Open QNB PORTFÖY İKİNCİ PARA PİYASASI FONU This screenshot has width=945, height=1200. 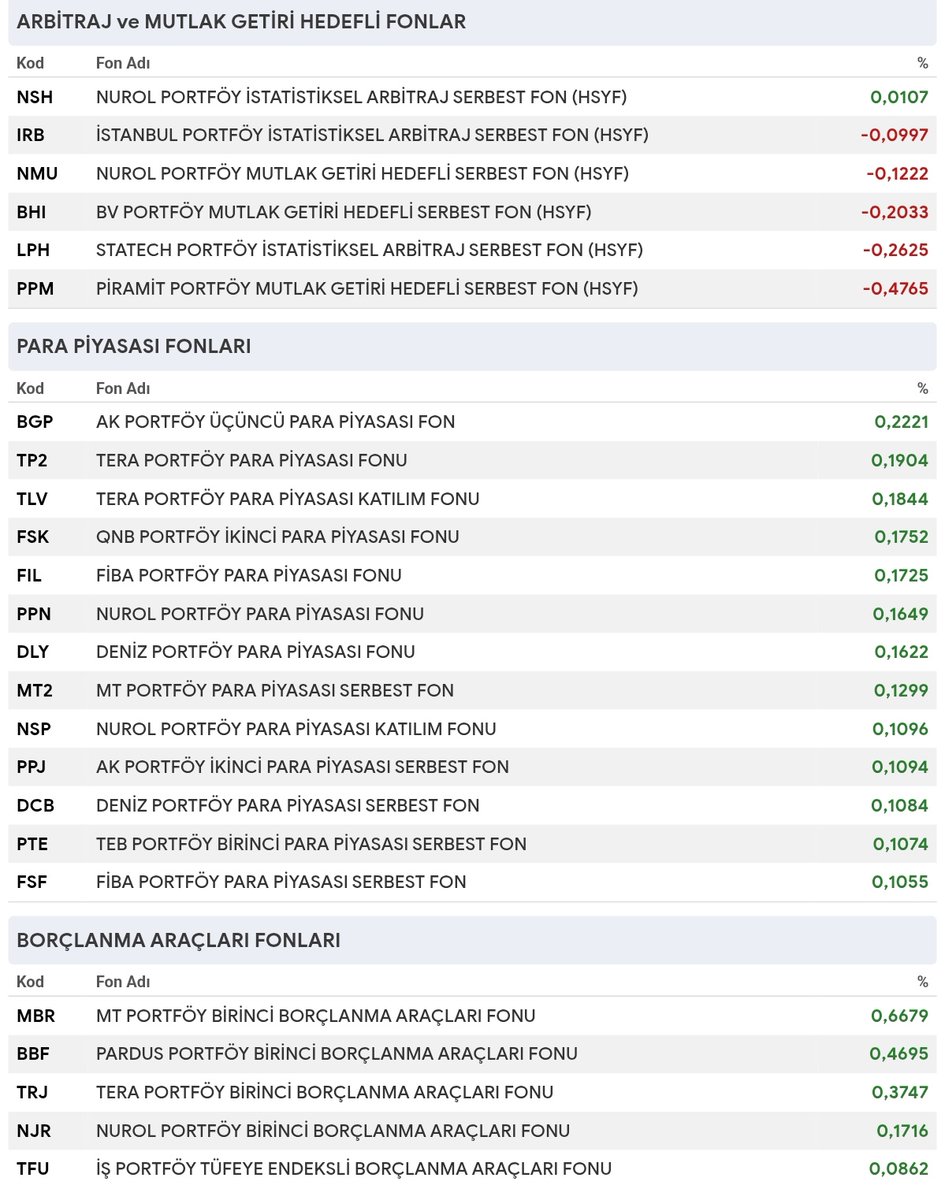278,537
